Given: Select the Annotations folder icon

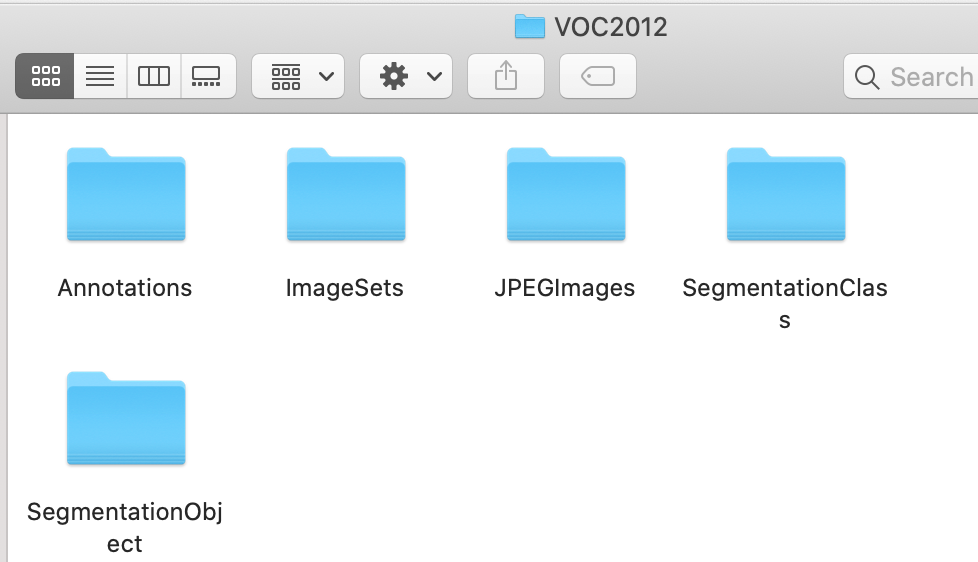Looking at the screenshot, I should tap(126, 195).
